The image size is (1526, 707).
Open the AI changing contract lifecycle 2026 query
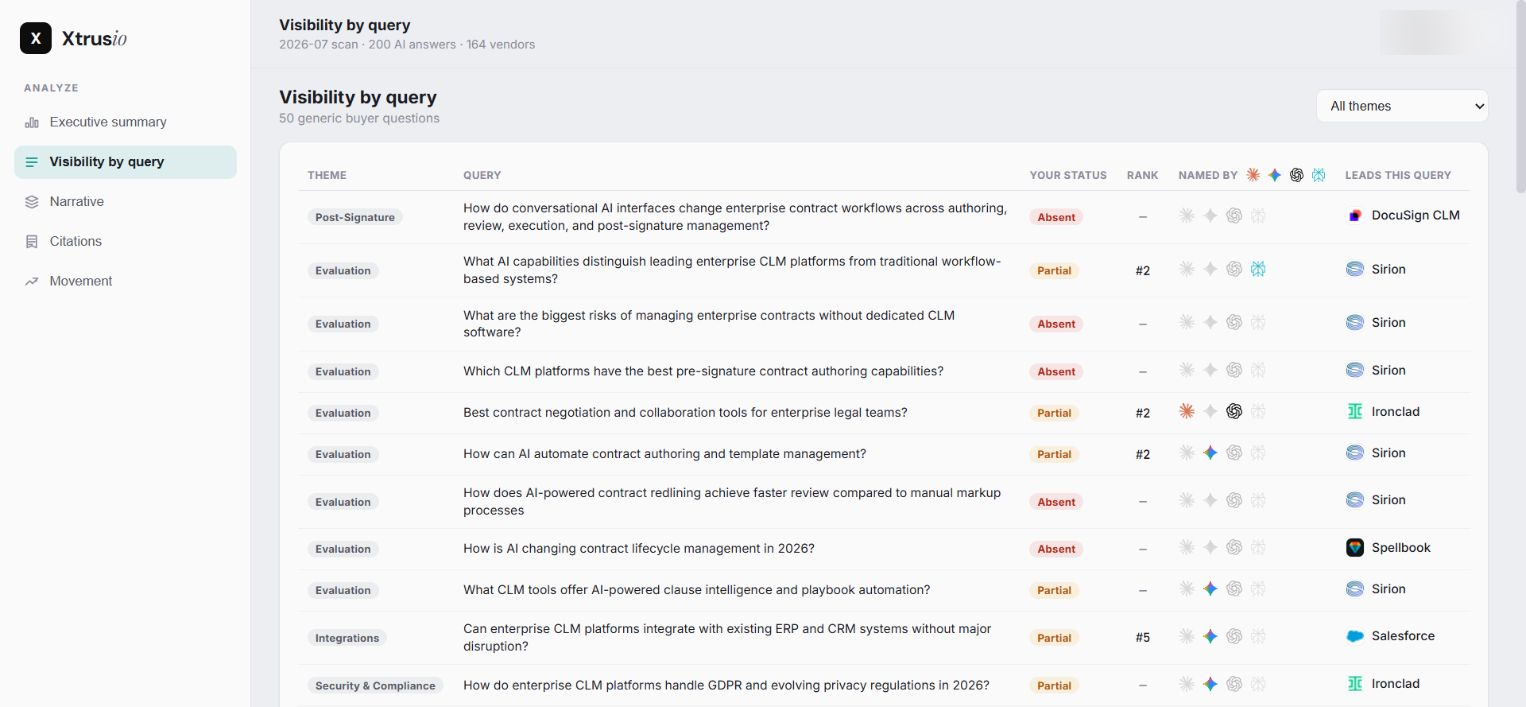(639, 549)
